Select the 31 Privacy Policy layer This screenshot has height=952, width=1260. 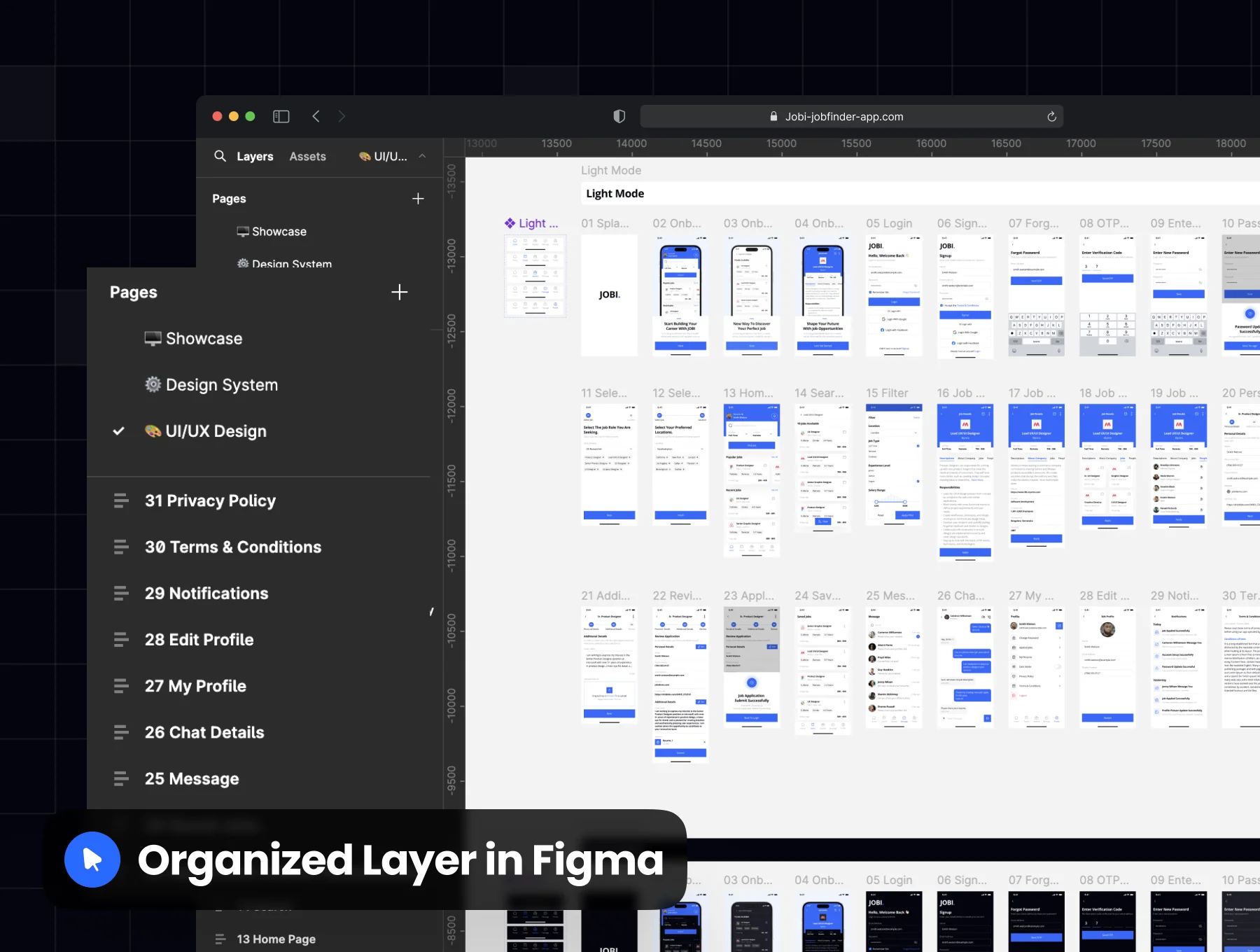[x=210, y=500]
